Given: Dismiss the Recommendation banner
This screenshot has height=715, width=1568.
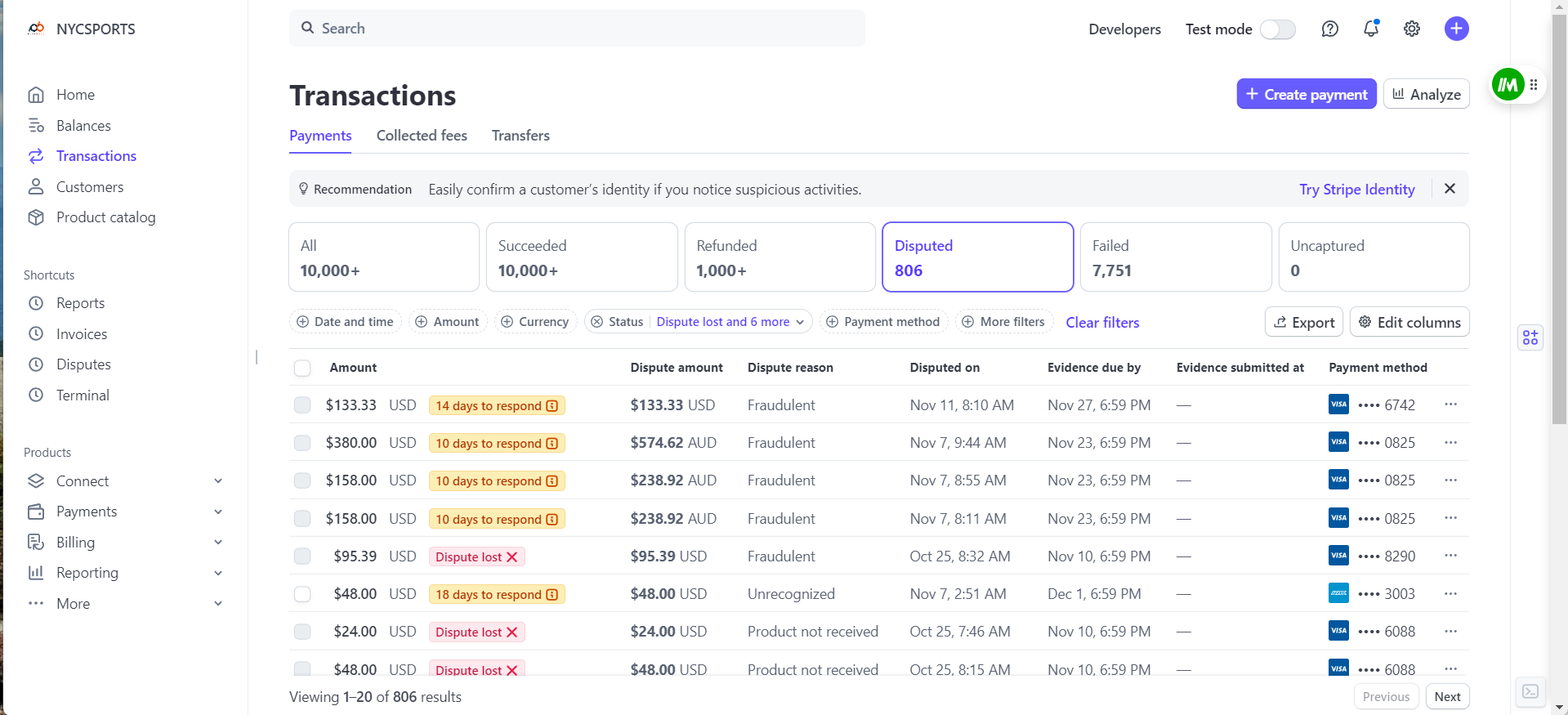Looking at the screenshot, I should click(x=1450, y=189).
